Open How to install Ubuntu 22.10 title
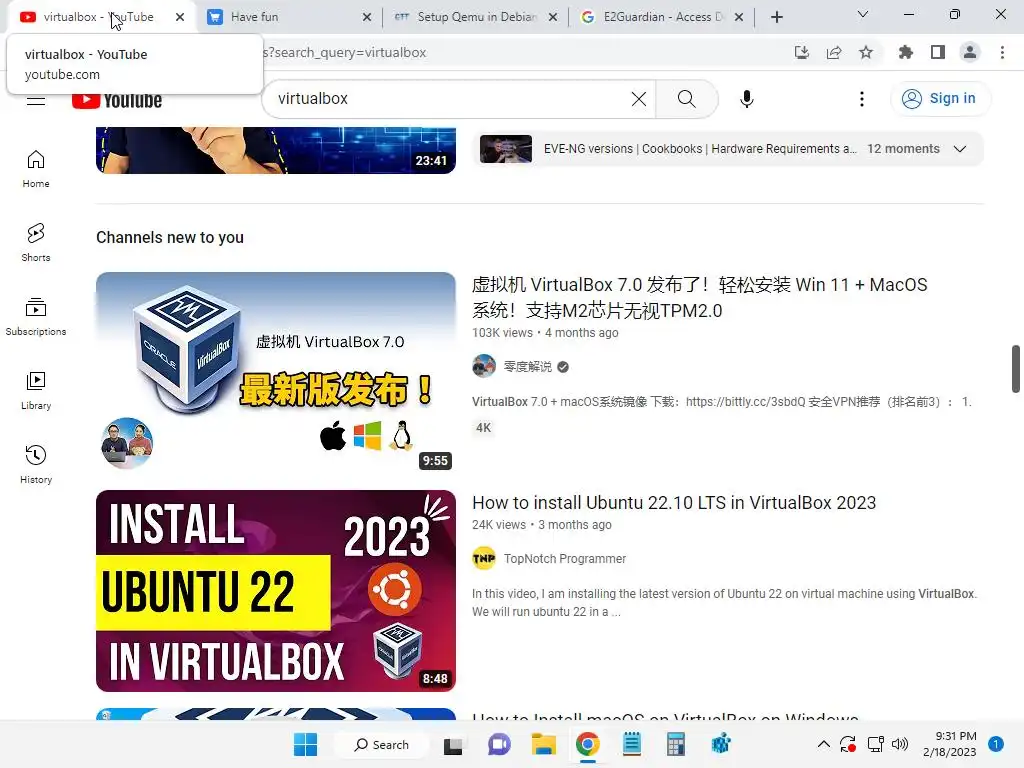The height and width of the screenshot is (768, 1024). point(674,503)
